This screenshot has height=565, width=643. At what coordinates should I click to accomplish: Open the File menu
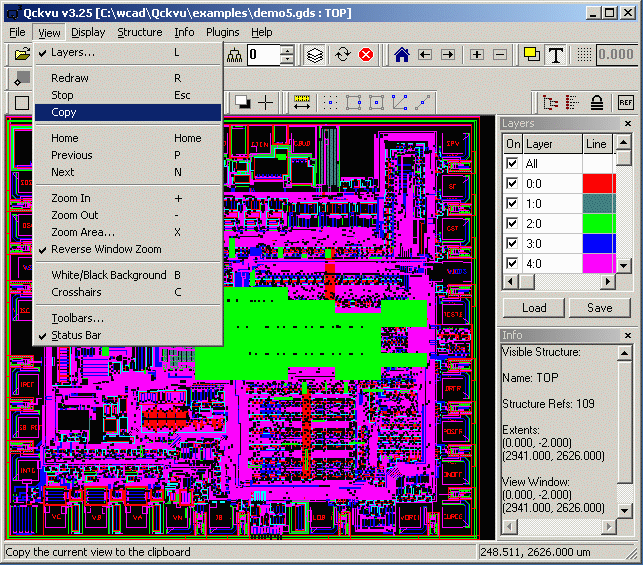[x=17, y=32]
